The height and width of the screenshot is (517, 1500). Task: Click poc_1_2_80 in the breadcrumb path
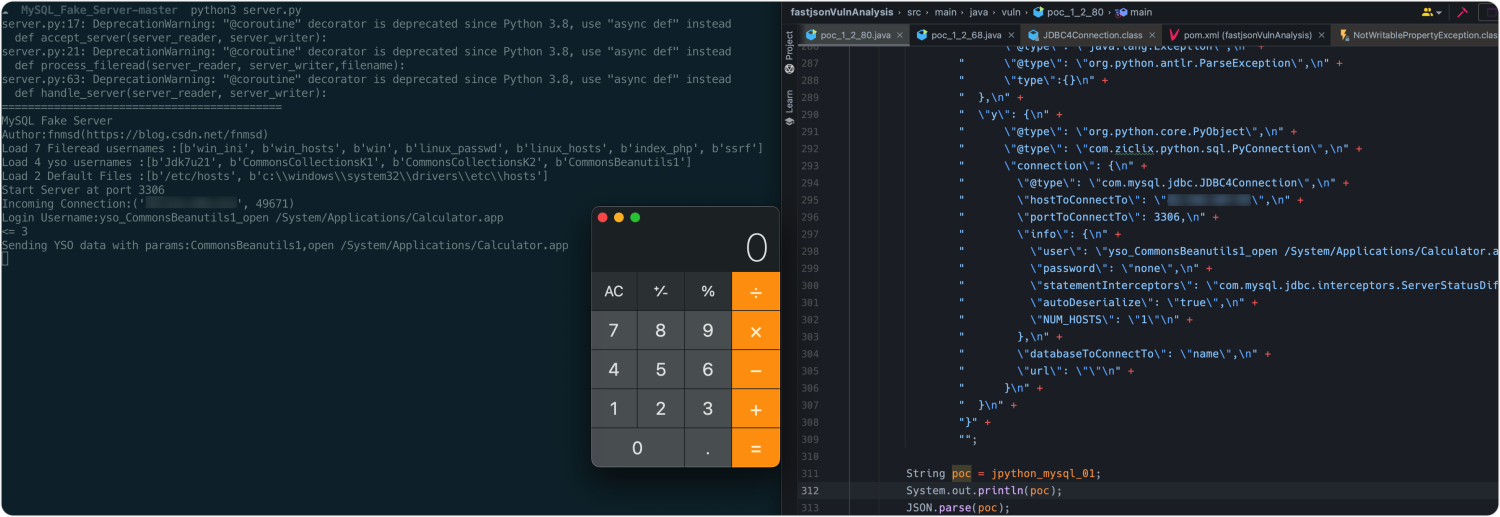[1075, 12]
